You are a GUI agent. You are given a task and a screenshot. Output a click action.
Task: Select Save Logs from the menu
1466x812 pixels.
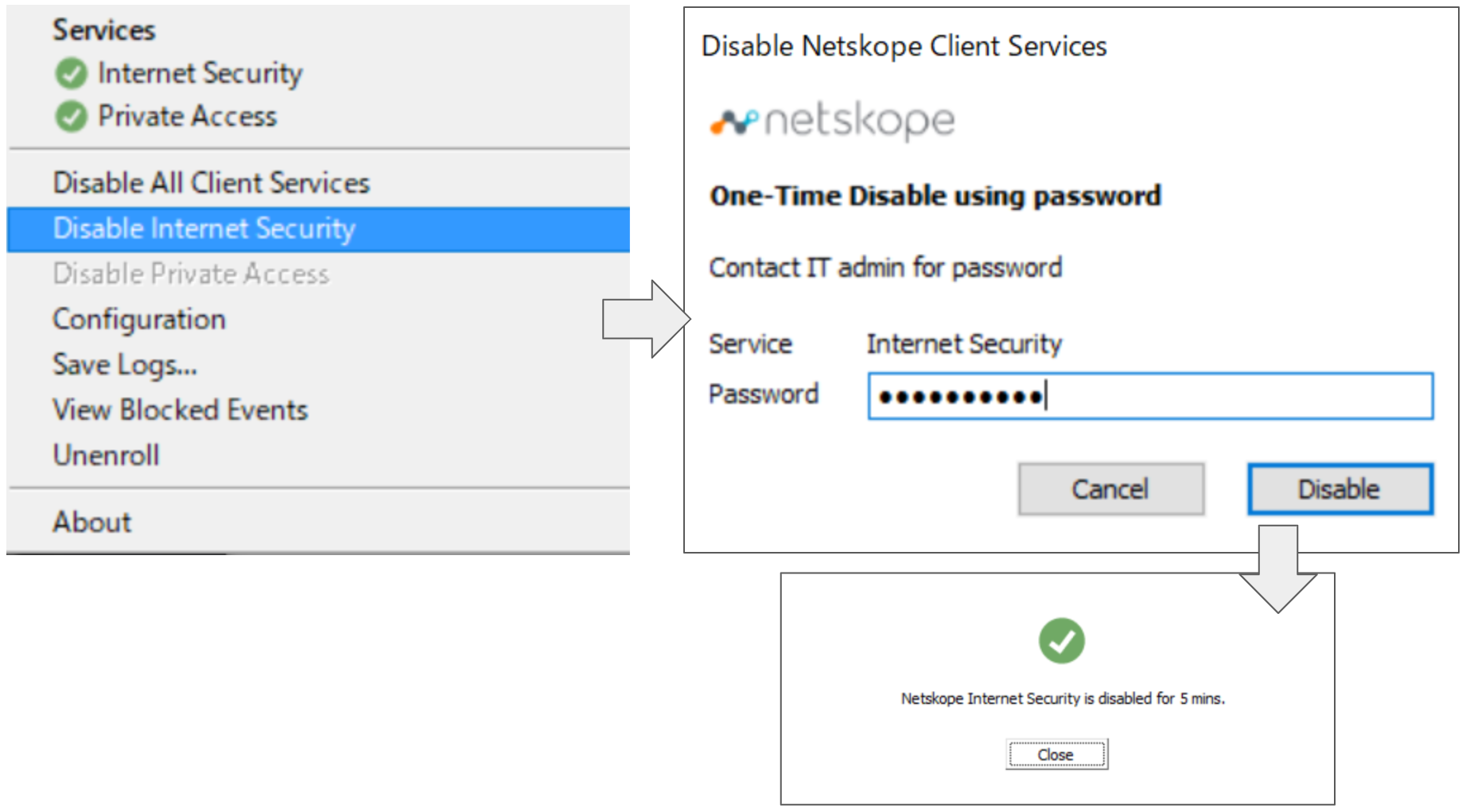(123, 365)
